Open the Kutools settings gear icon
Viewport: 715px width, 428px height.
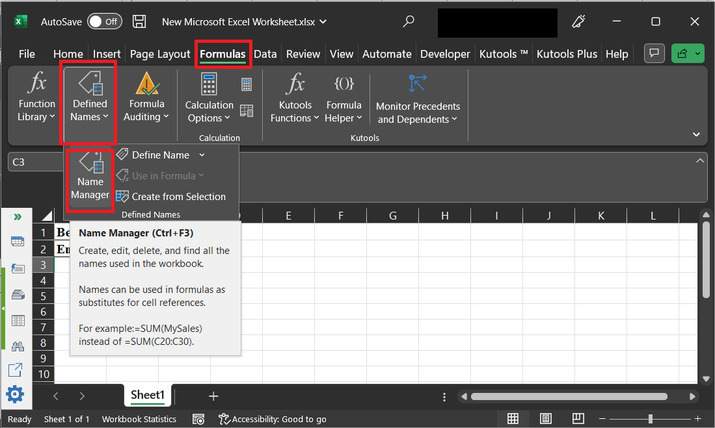click(x=15, y=394)
